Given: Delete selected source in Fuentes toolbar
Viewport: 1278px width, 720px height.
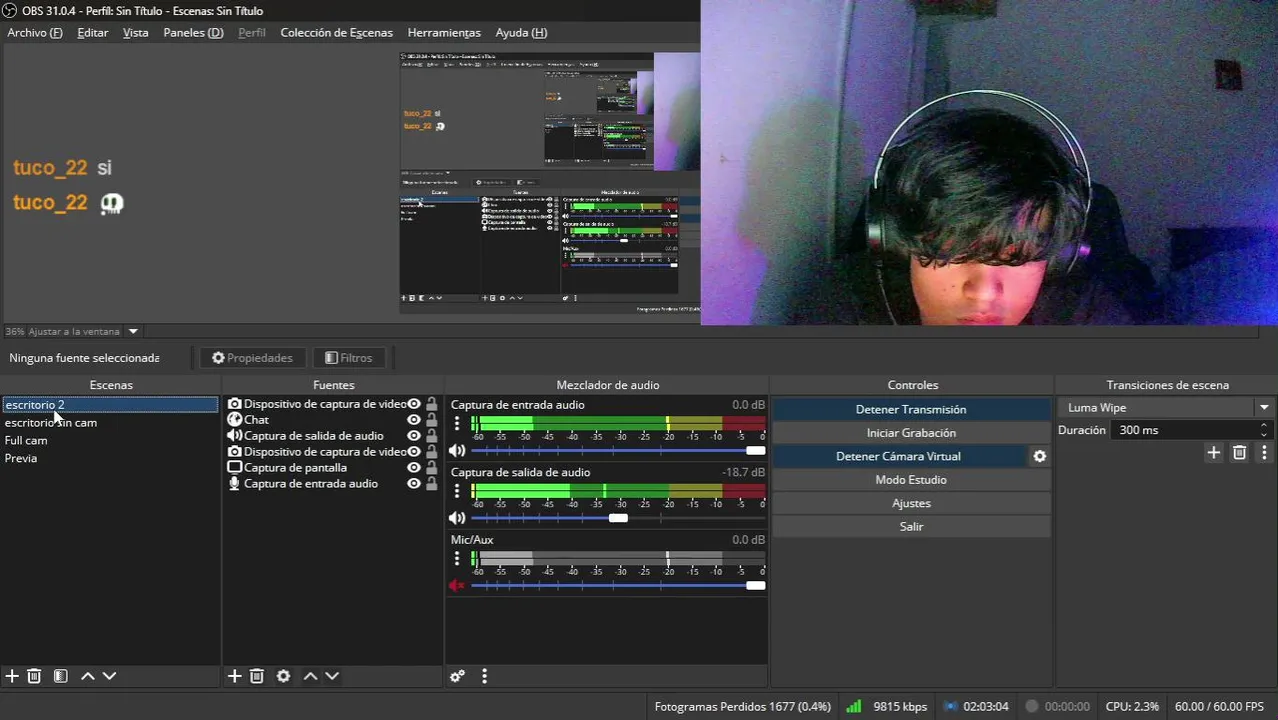Looking at the screenshot, I should click(x=256, y=676).
